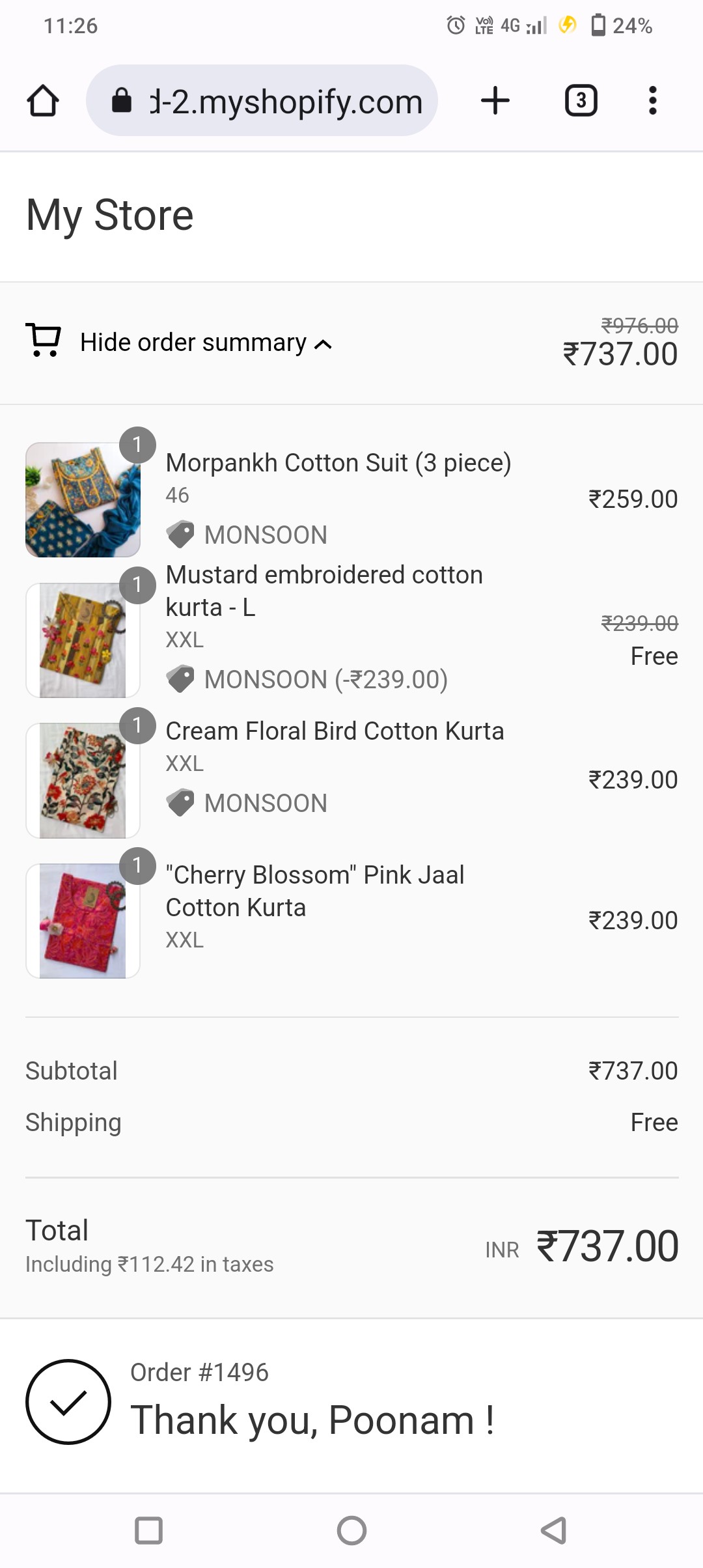Tap the myshopify.com address bar
Image resolution: width=703 pixels, height=1568 pixels.
point(285,102)
